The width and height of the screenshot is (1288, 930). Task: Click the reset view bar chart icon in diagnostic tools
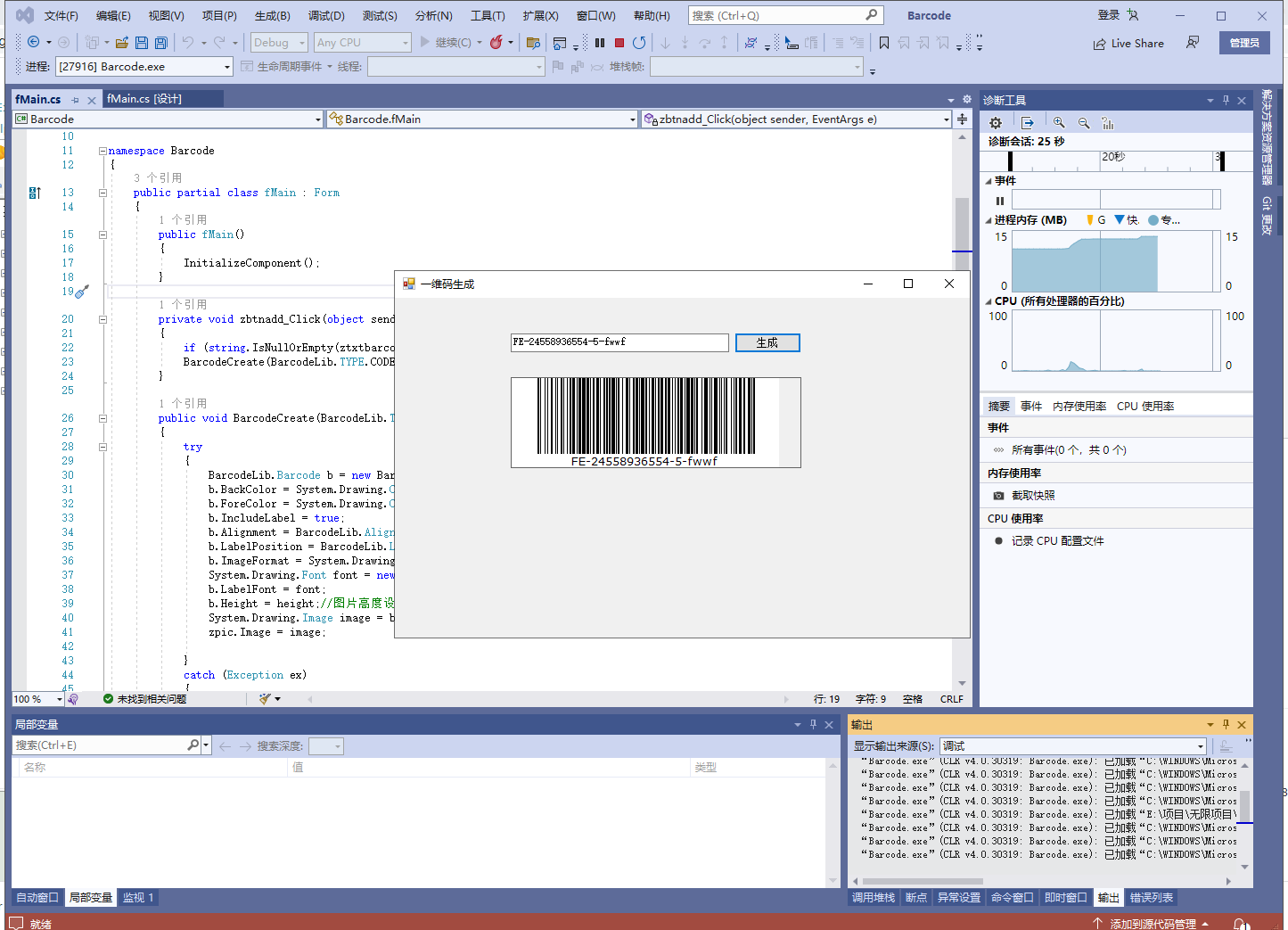click(x=1108, y=123)
